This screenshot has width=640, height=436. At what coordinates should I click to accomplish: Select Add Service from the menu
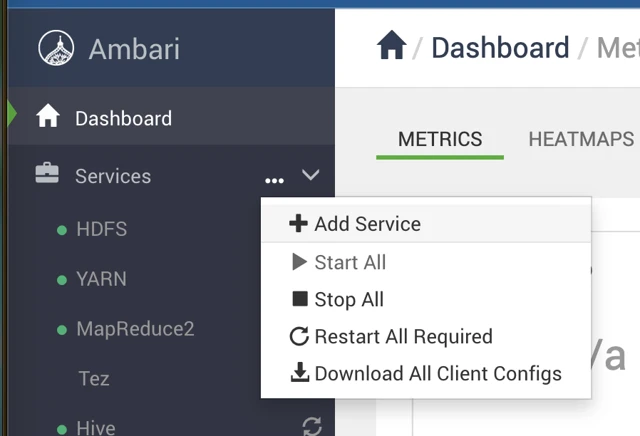point(426,224)
